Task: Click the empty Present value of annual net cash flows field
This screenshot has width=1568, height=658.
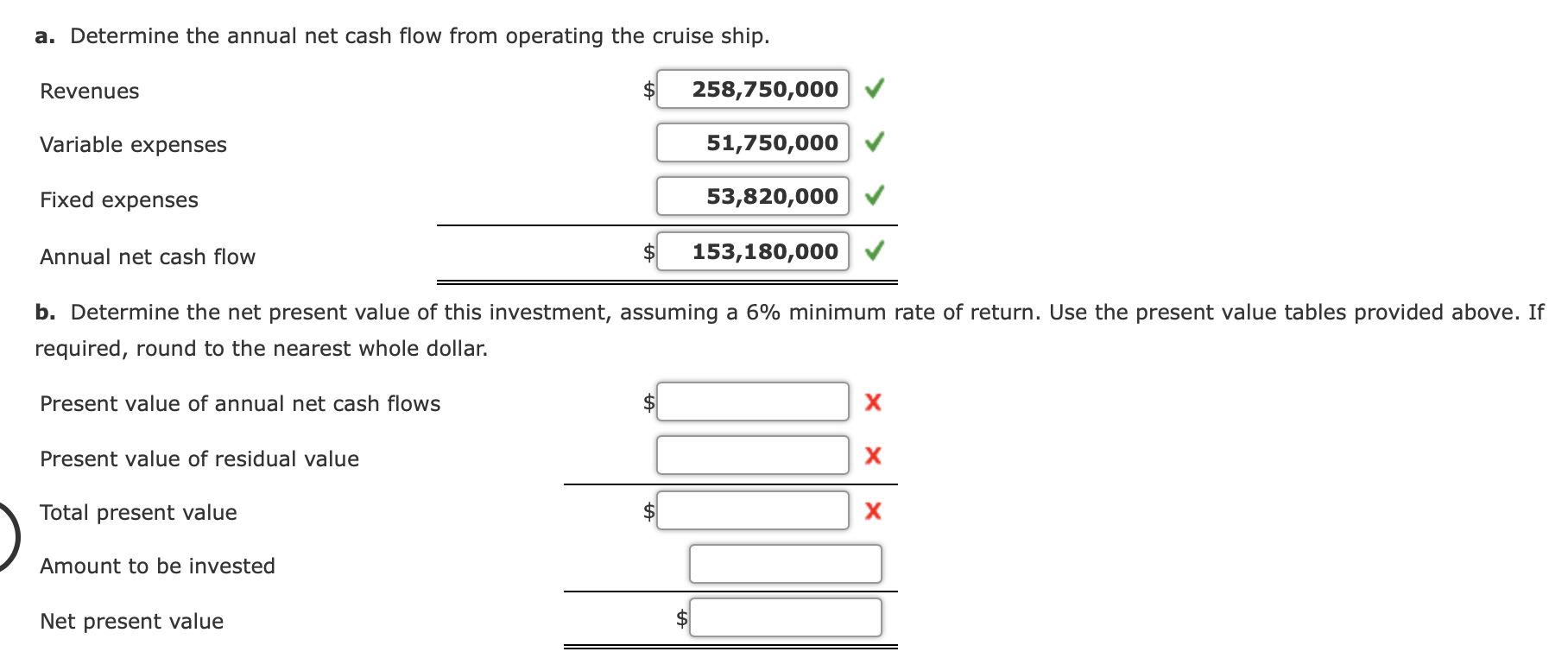Action: point(752,402)
